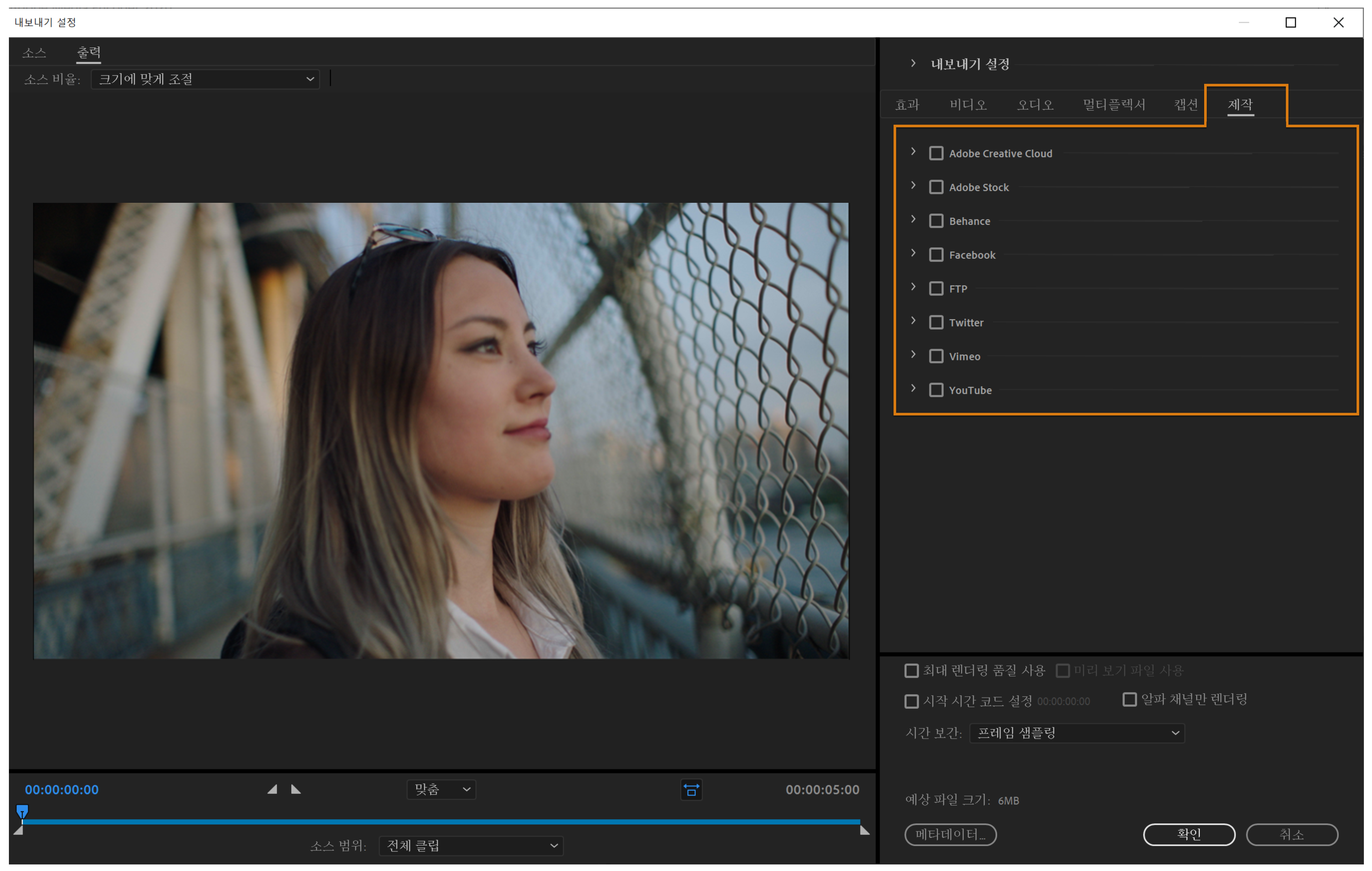Click the blue aspect ratio correction icon

point(691,790)
